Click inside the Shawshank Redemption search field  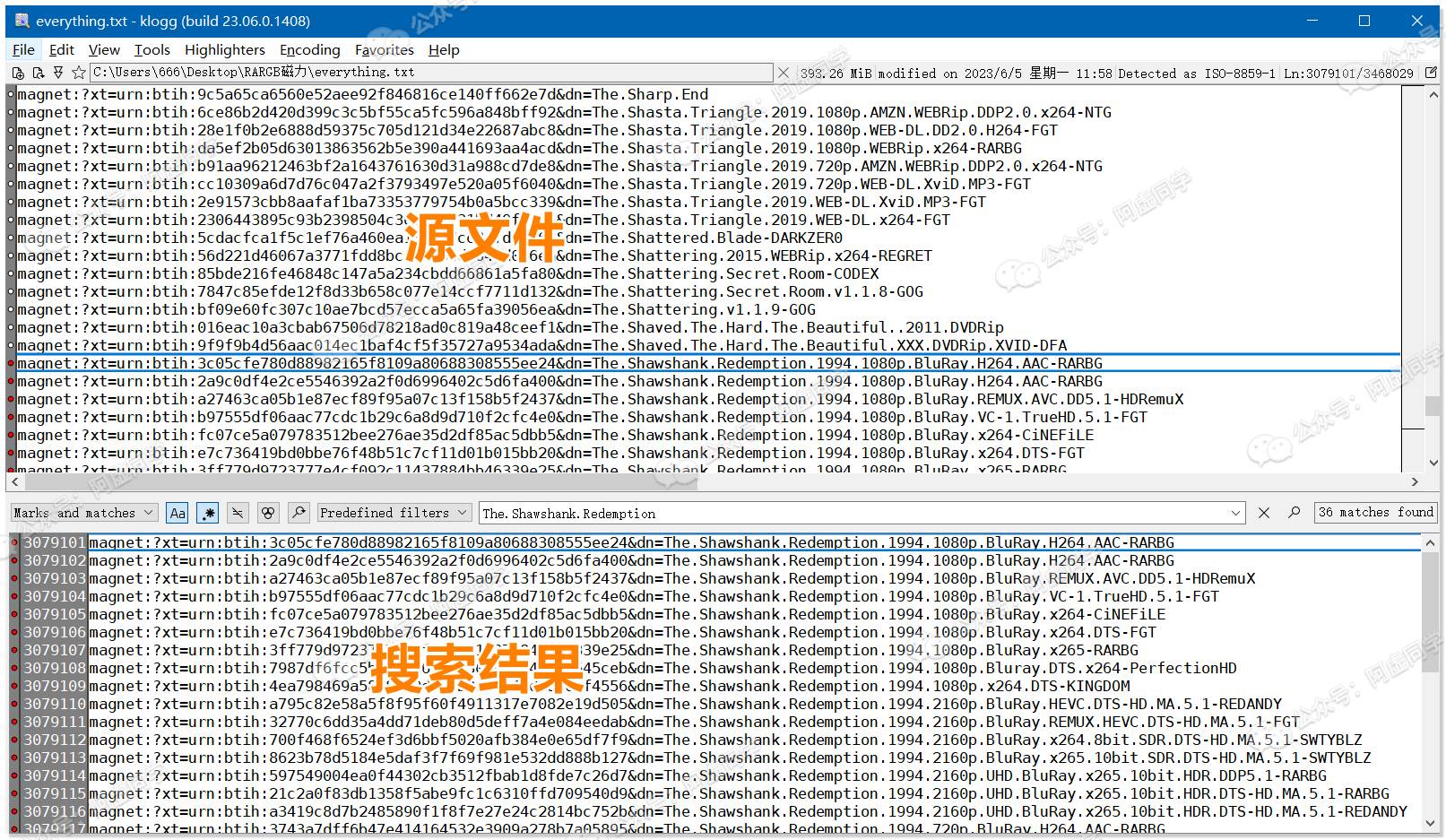click(807, 513)
